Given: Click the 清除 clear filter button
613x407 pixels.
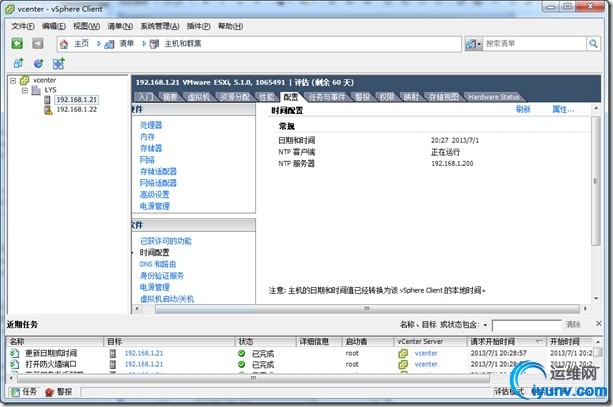Looking at the screenshot, I should 573,325.
